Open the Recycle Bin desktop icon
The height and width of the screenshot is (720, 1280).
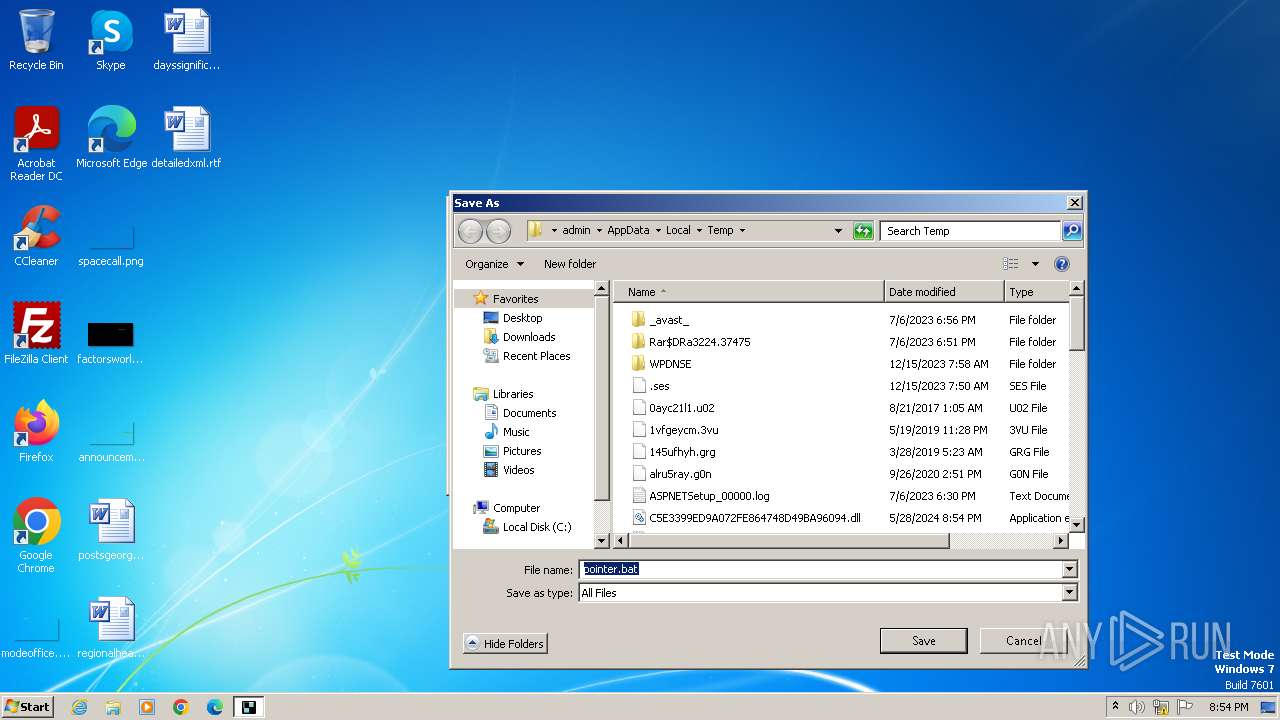click(x=36, y=40)
